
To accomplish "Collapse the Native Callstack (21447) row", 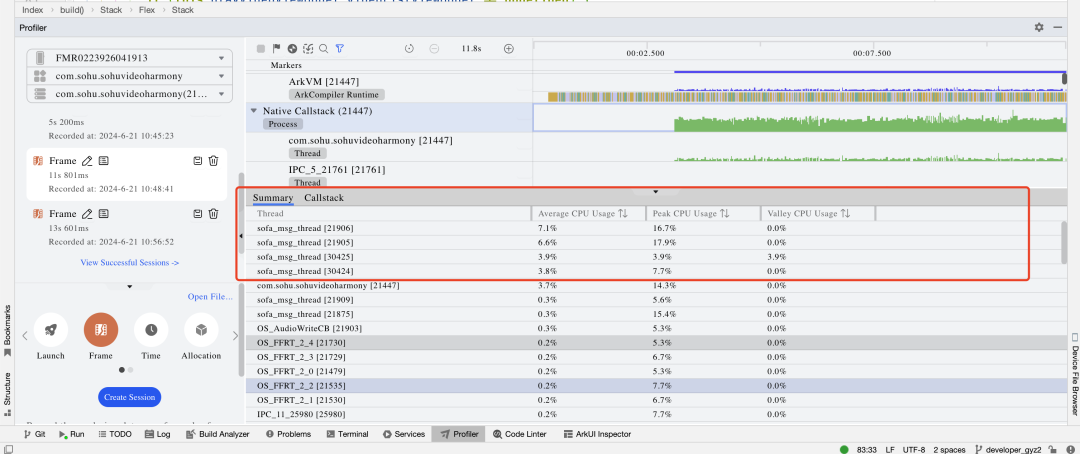I will point(253,111).
